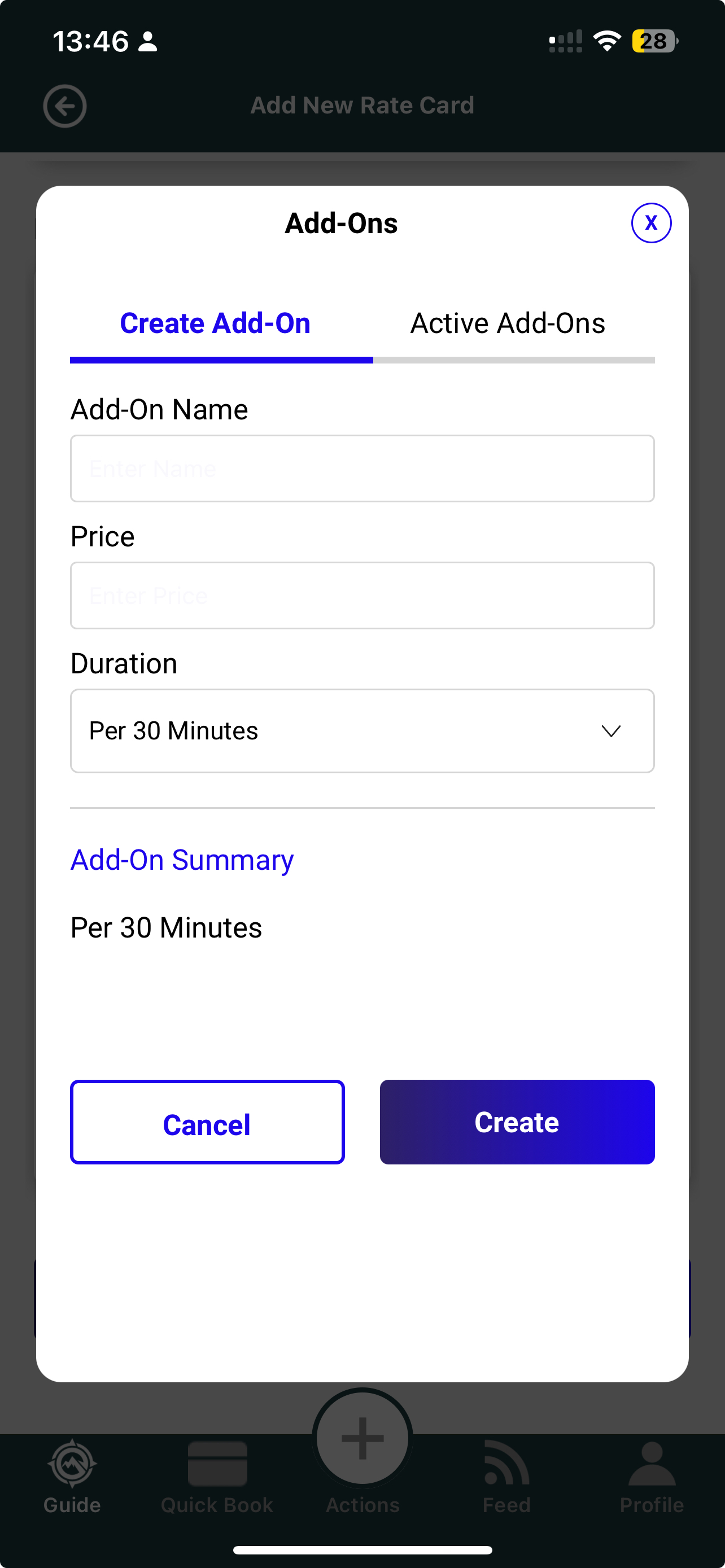Click the Add-On Name input field

pyautogui.click(x=362, y=468)
